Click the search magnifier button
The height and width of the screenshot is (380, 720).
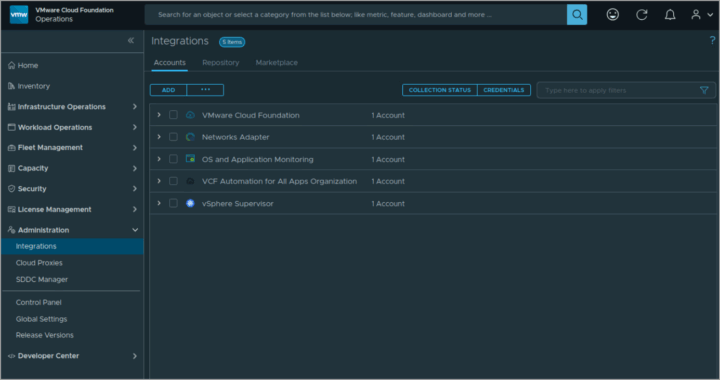(577, 15)
